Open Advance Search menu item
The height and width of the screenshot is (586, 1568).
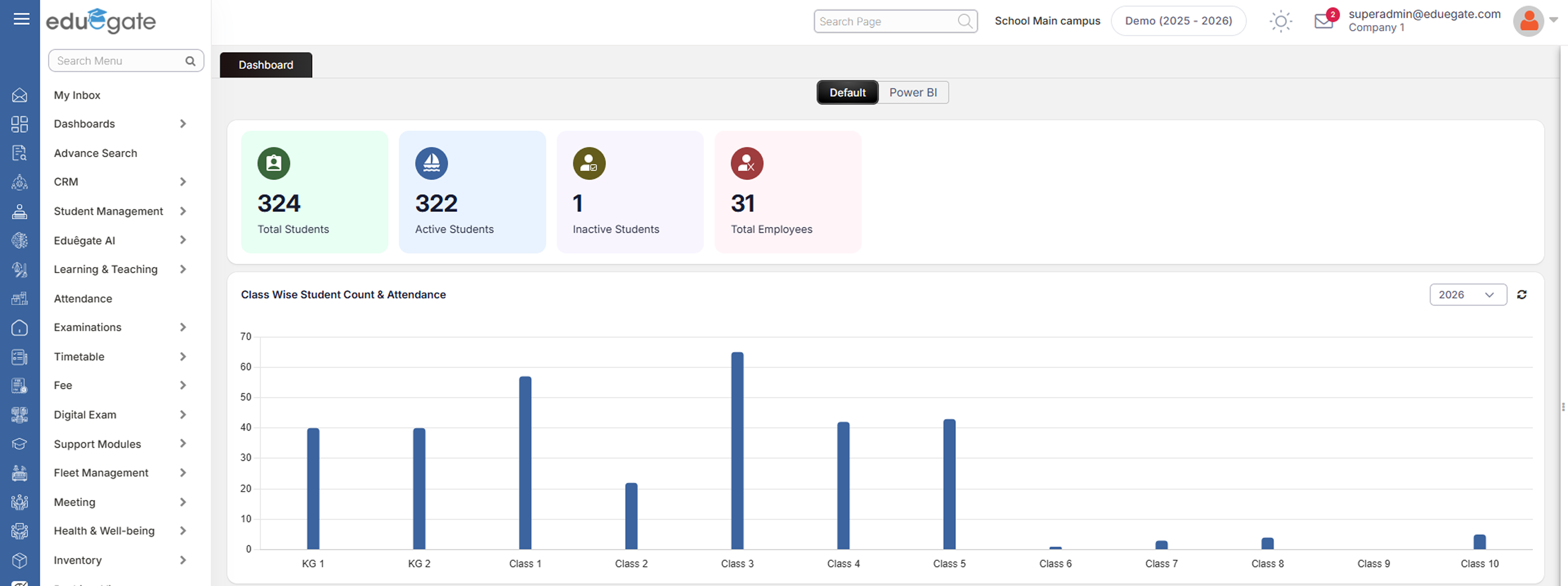[95, 154]
